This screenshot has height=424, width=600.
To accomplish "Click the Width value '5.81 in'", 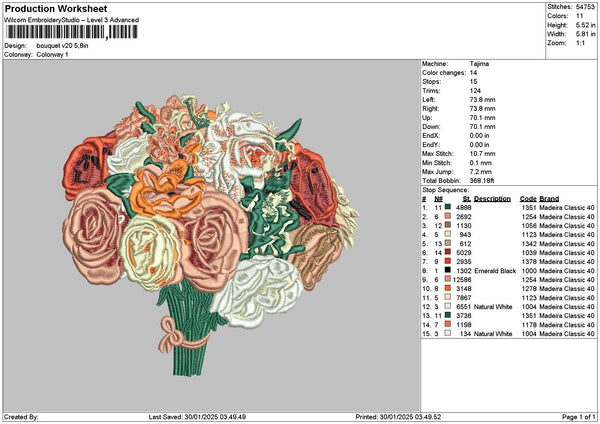I will [x=585, y=34].
